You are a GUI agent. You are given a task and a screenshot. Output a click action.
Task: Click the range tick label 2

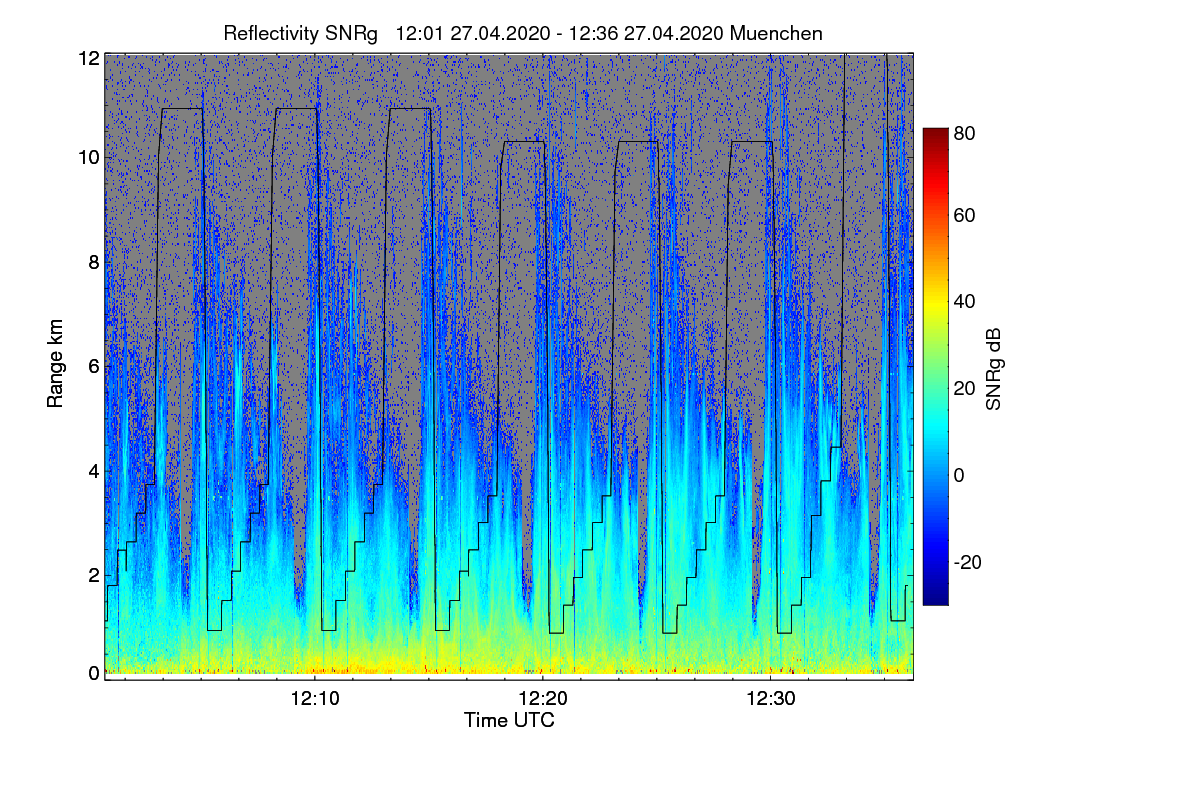pos(94,575)
